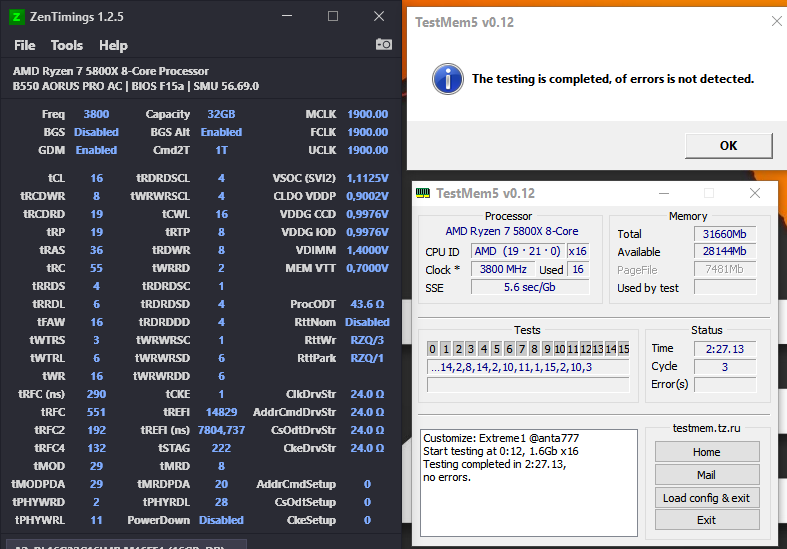Click the empty Used by test field
The height and width of the screenshot is (549, 787).
(725, 288)
